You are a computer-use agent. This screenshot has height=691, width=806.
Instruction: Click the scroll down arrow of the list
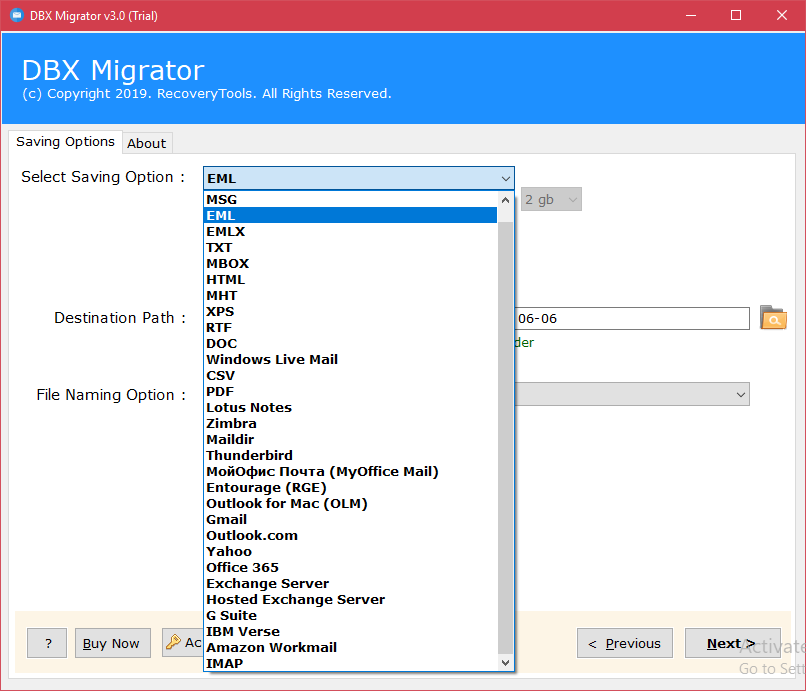click(505, 662)
